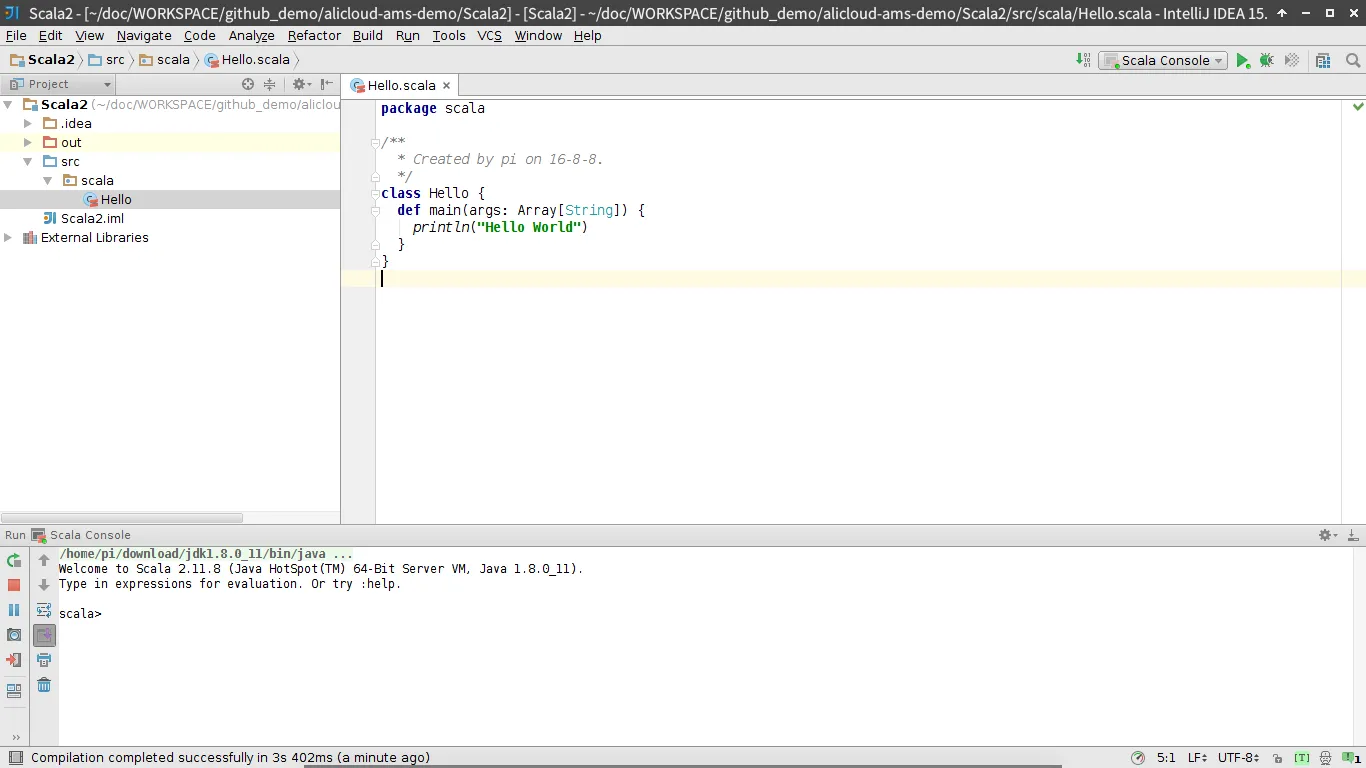Image resolution: width=1366 pixels, height=768 pixels.
Task: Toggle tool window bars at bottom-left corner
Action: click(15, 758)
